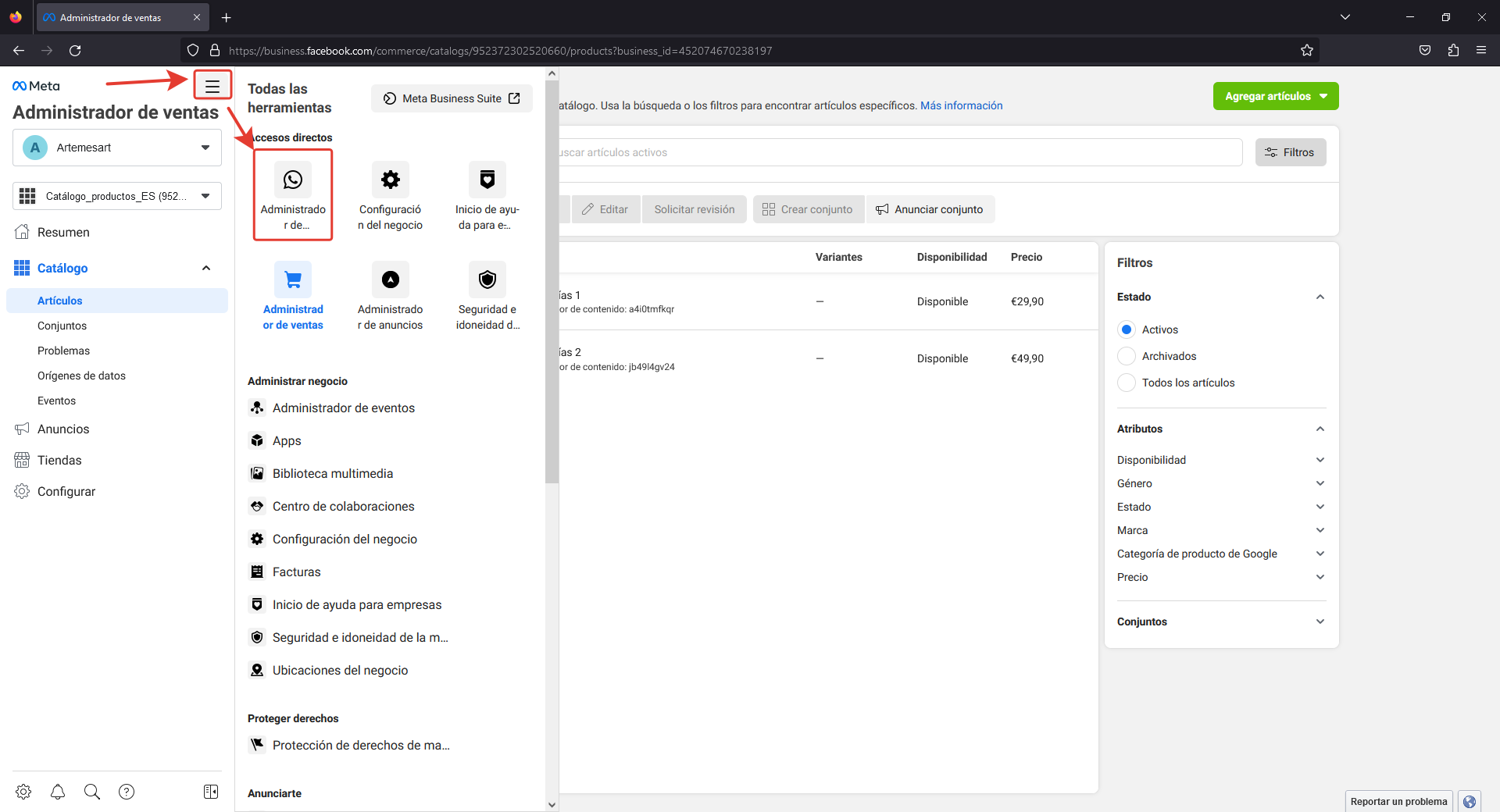1500x812 pixels.
Task: Go back to previous page
Action: pyautogui.click(x=19, y=51)
